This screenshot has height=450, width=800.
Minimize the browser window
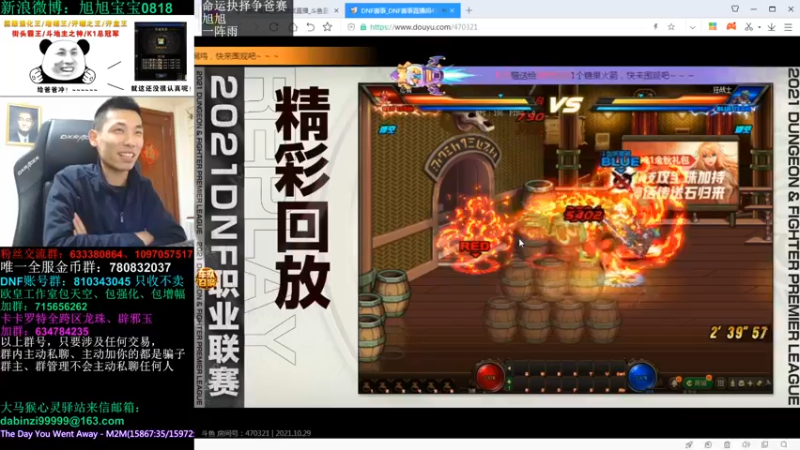click(754, 9)
